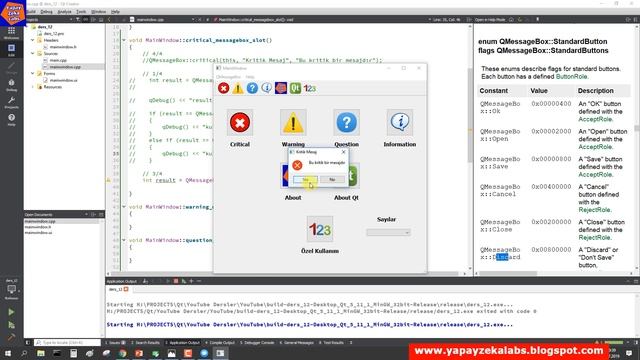Click the large Warning button
Image resolution: width=640 pixels, height=360 pixels.
[293, 122]
